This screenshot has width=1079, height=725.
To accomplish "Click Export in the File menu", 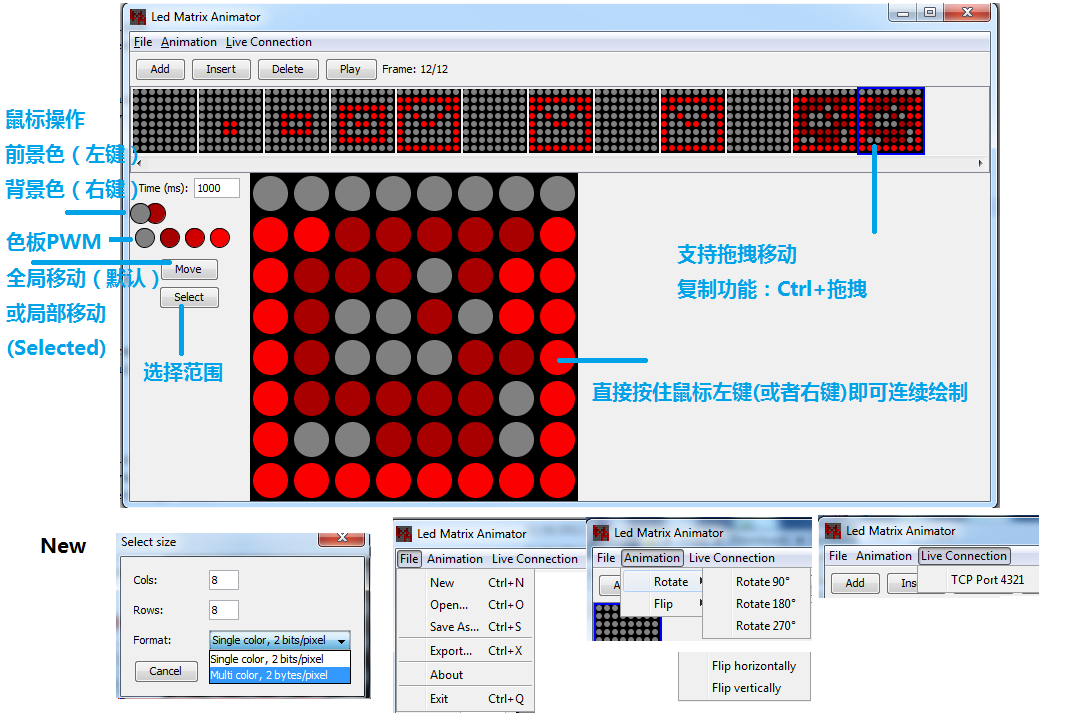I will (x=450, y=651).
